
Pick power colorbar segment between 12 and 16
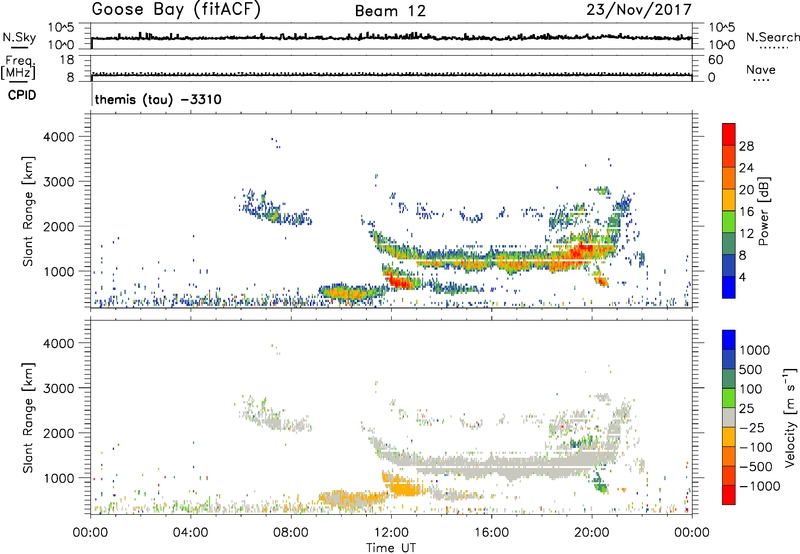pyautogui.click(x=729, y=222)
